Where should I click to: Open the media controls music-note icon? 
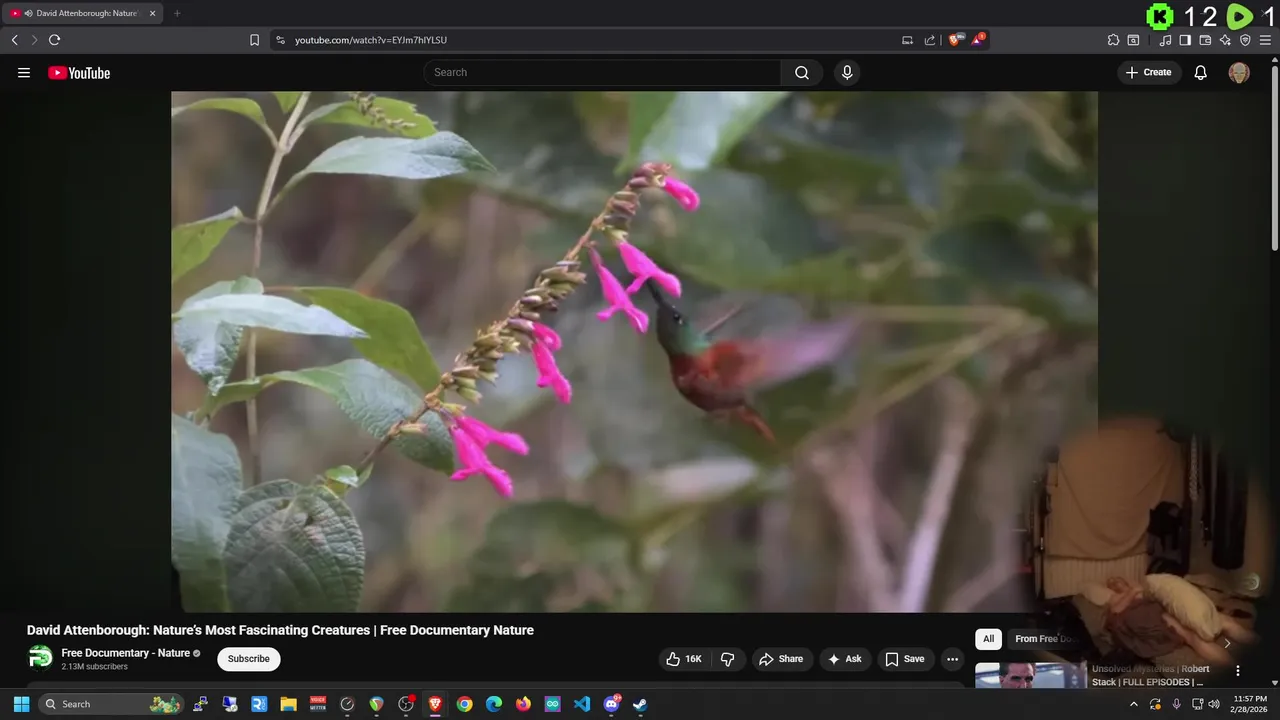(1165, 40)
